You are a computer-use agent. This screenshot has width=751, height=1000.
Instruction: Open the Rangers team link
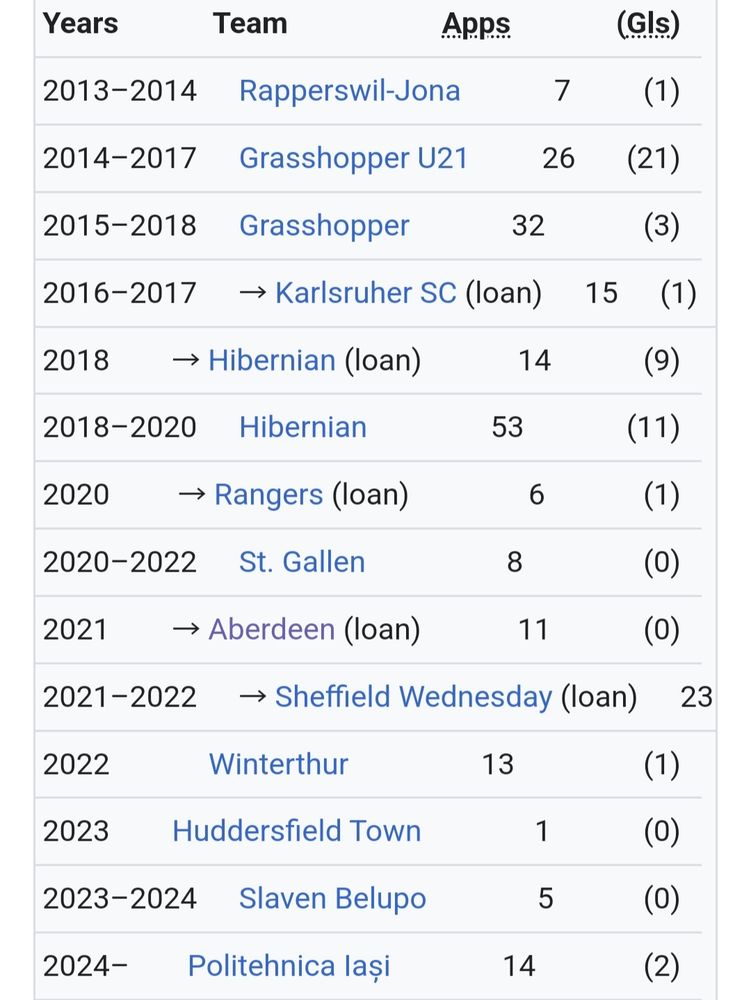(268, 496)
